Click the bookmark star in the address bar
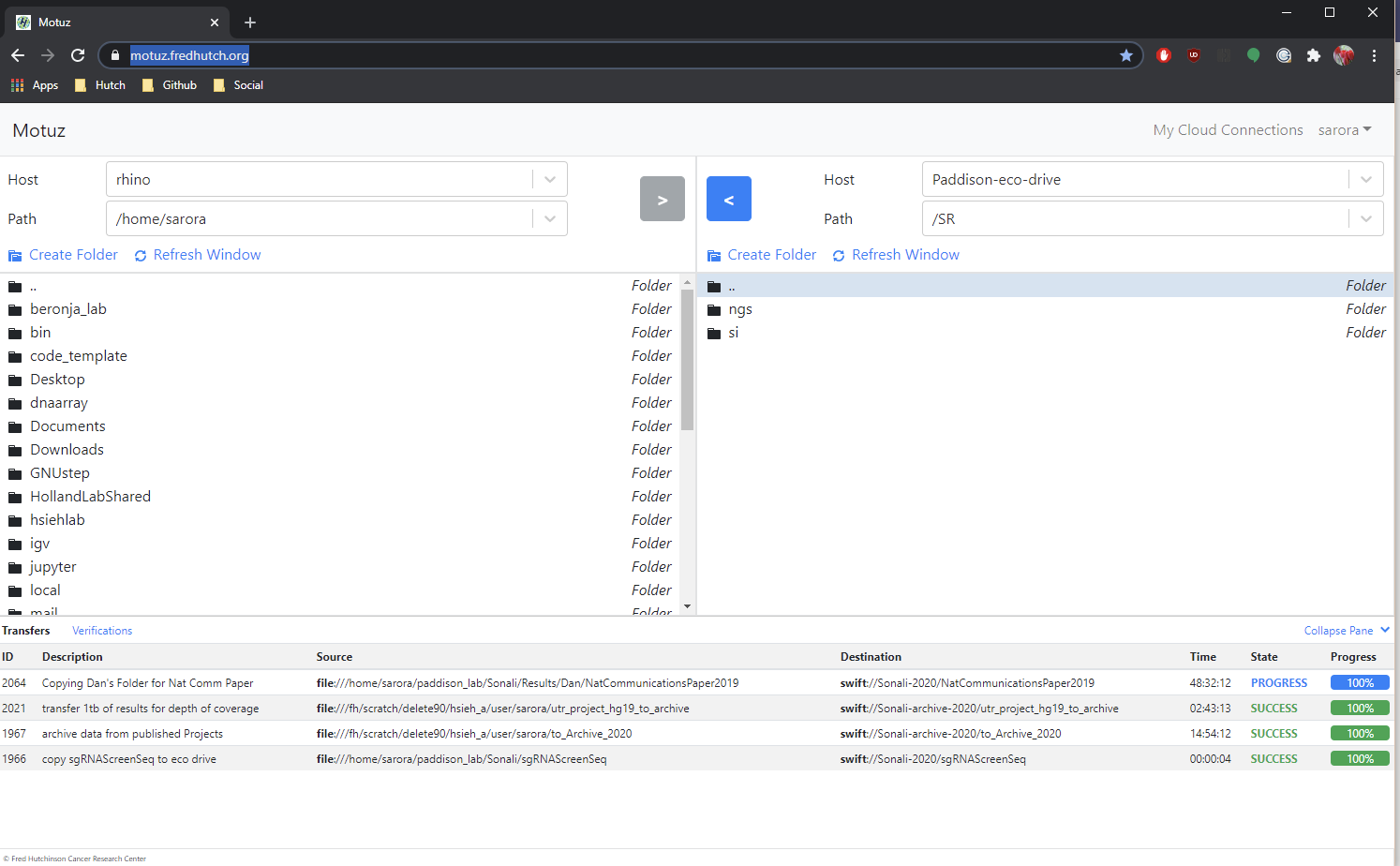Image resolution: width=1400 pixels, height=866 pixels. pyautogui.click(x=1126, y=55)
